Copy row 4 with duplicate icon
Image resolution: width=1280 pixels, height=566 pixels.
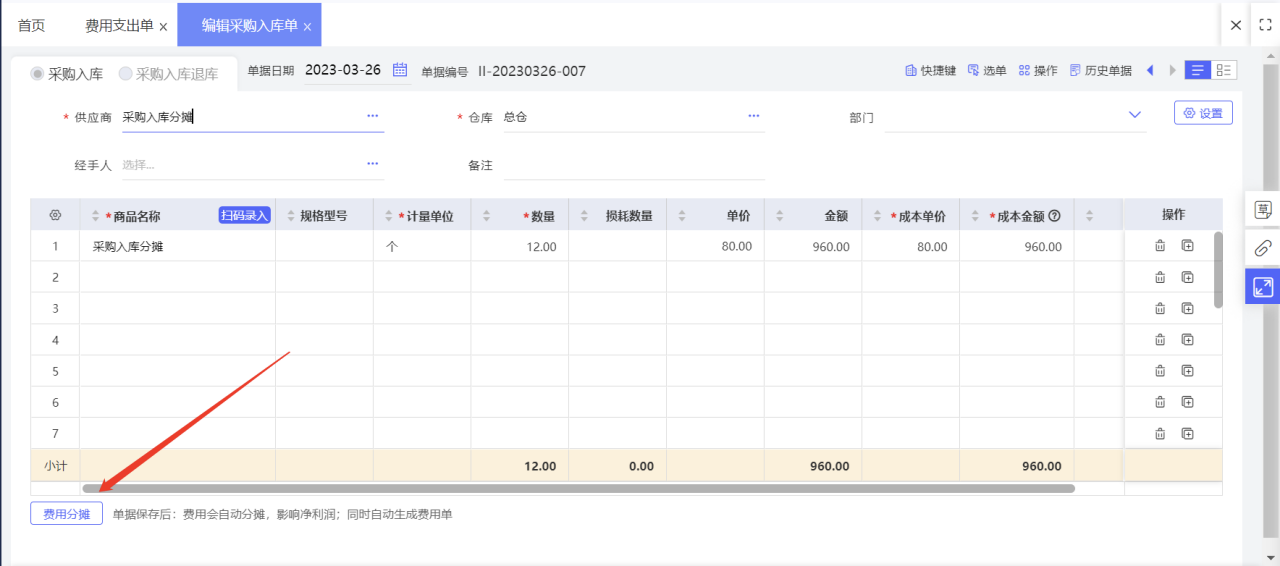1188,340
